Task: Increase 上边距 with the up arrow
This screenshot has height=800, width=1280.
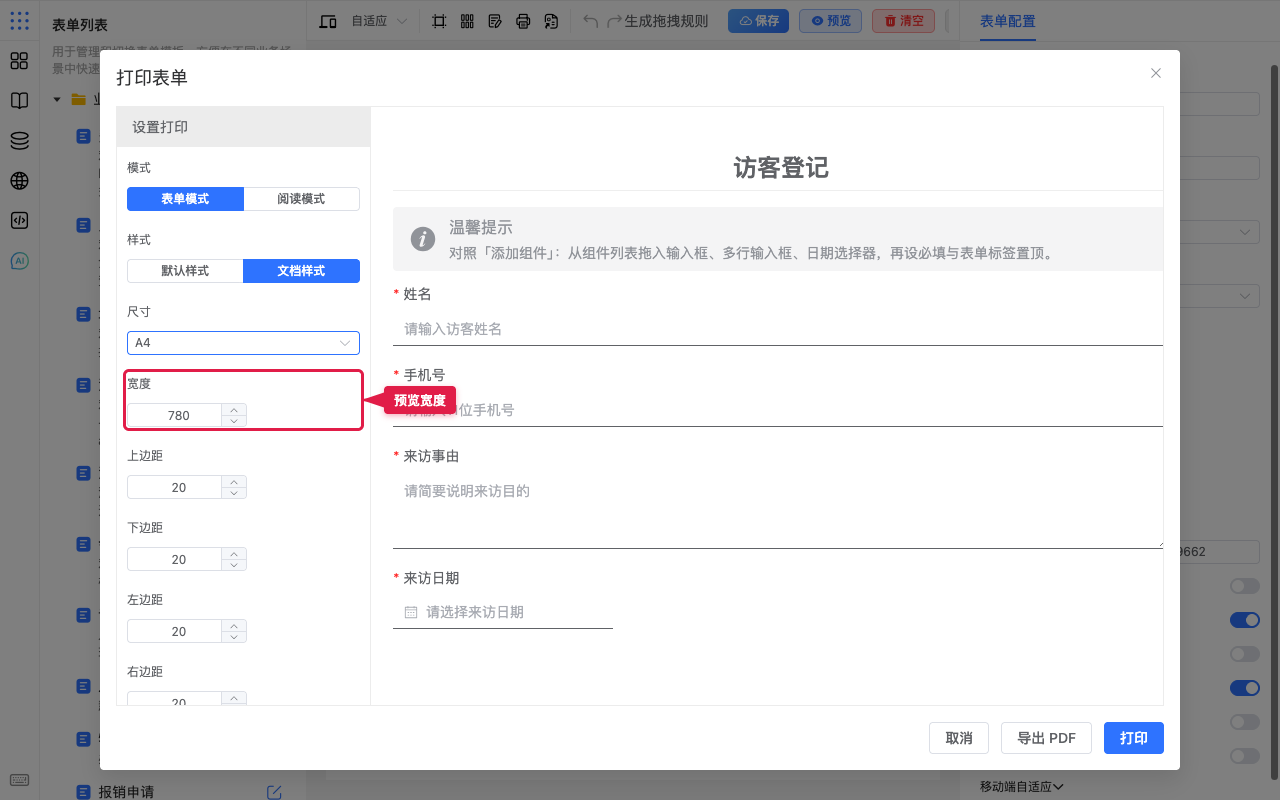Action: (x=234, y=481)
